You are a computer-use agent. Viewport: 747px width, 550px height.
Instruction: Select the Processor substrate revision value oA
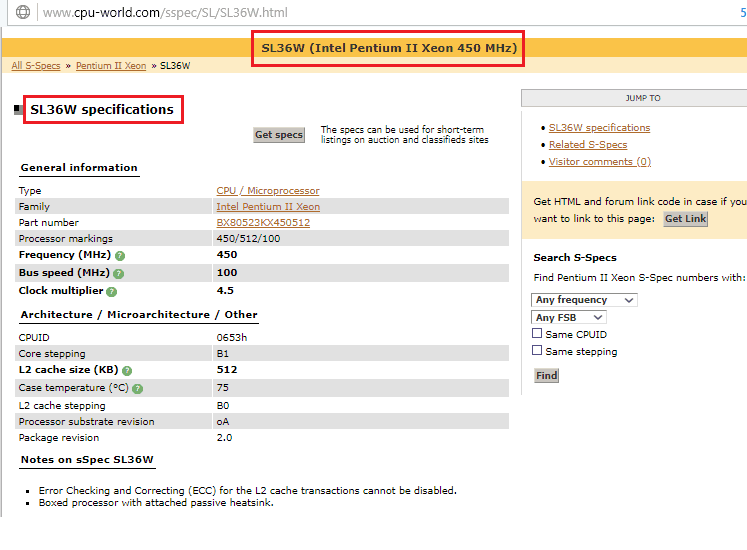pos(223,422)
